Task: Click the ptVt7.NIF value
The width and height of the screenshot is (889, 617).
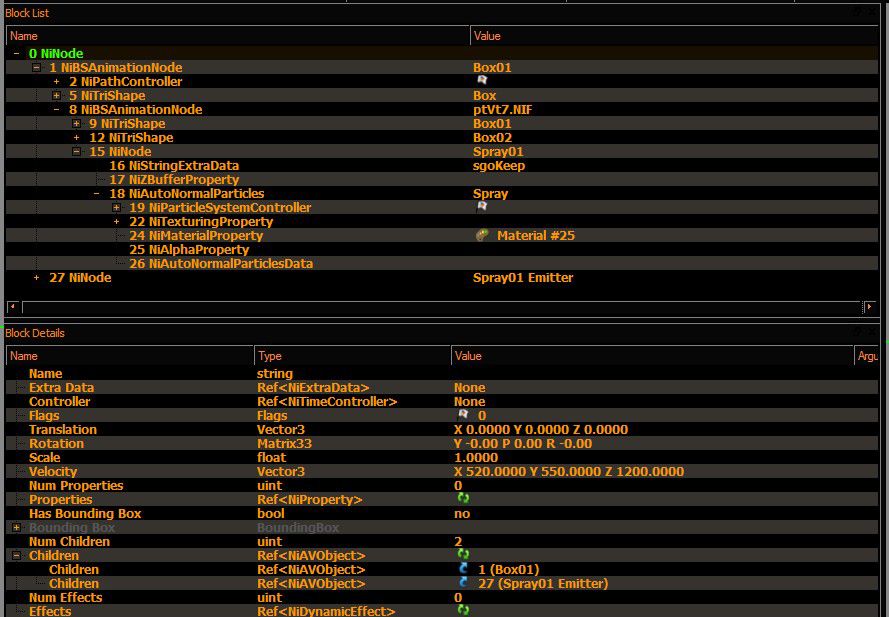Action: tap(502, 109)
